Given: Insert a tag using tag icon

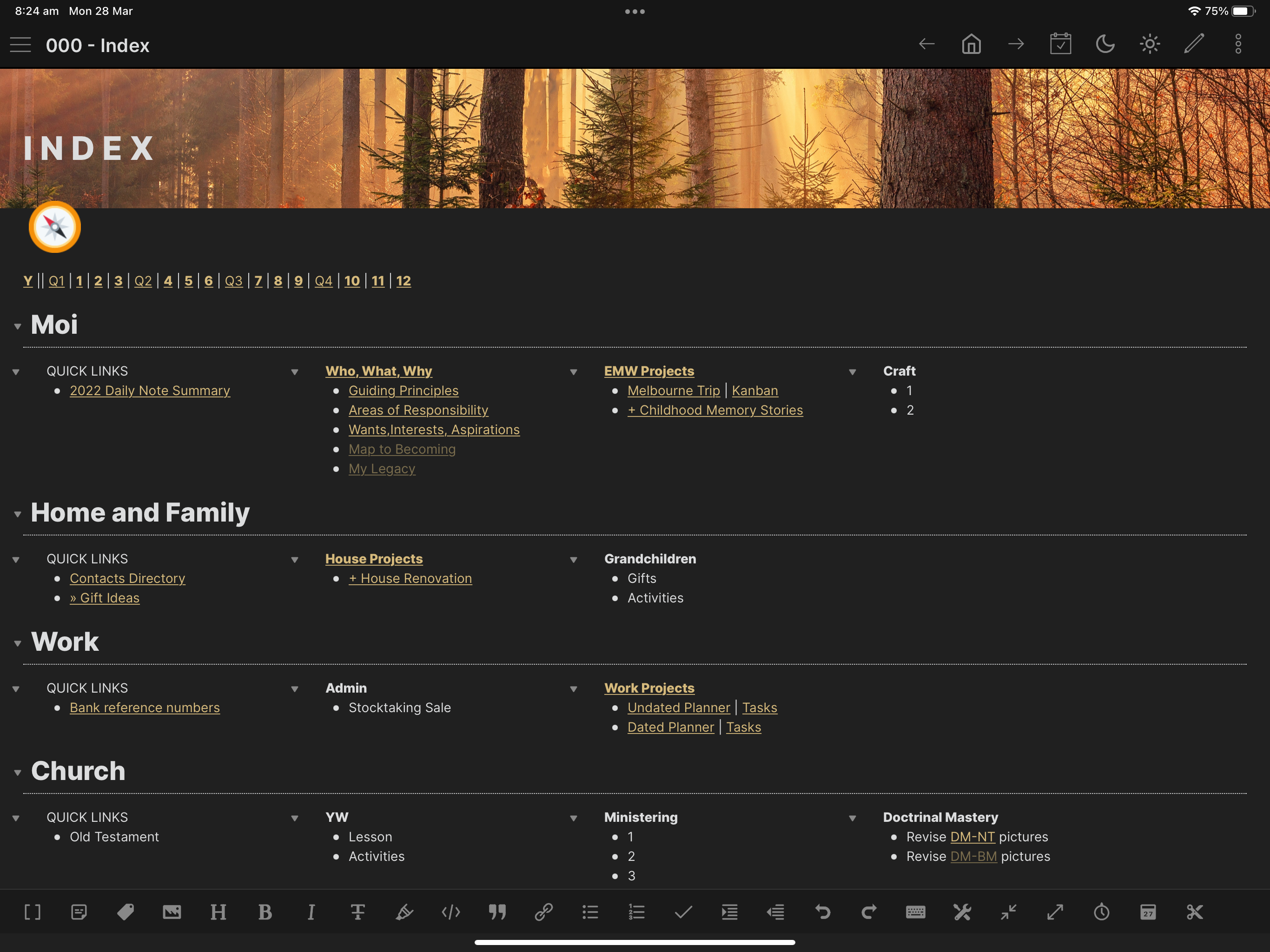Looking at the screenshot, I should 125,912.
